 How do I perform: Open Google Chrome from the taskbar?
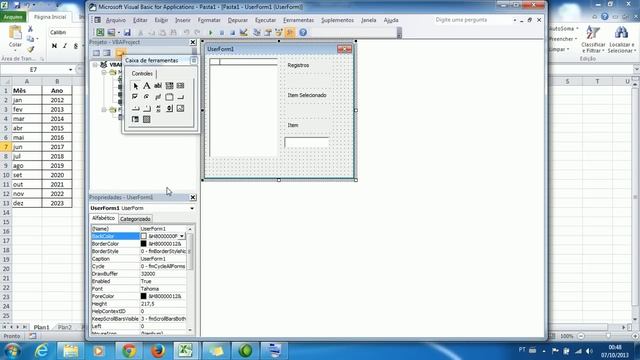point(129,351)
